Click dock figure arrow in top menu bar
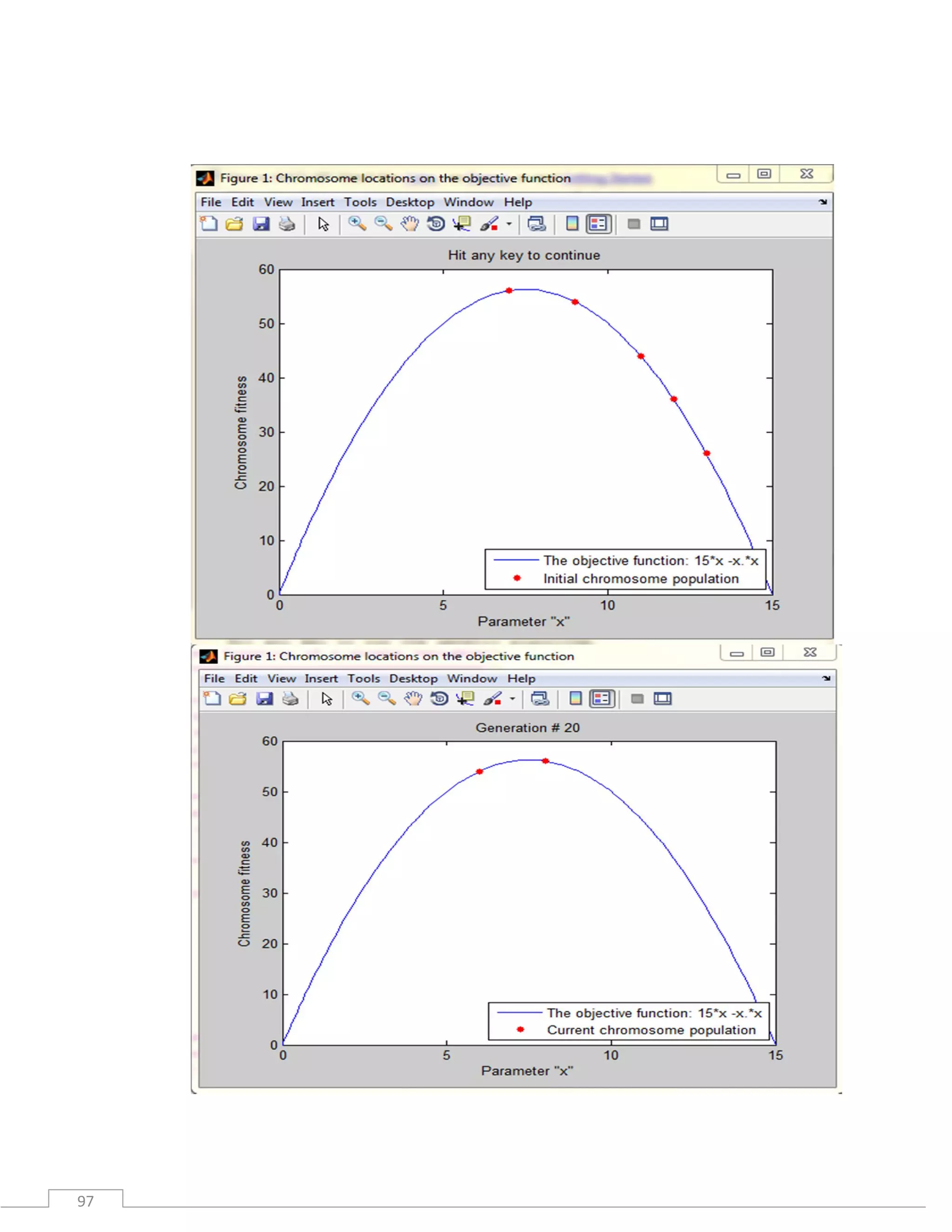The image size is (952, 1232). coord(823,202)
